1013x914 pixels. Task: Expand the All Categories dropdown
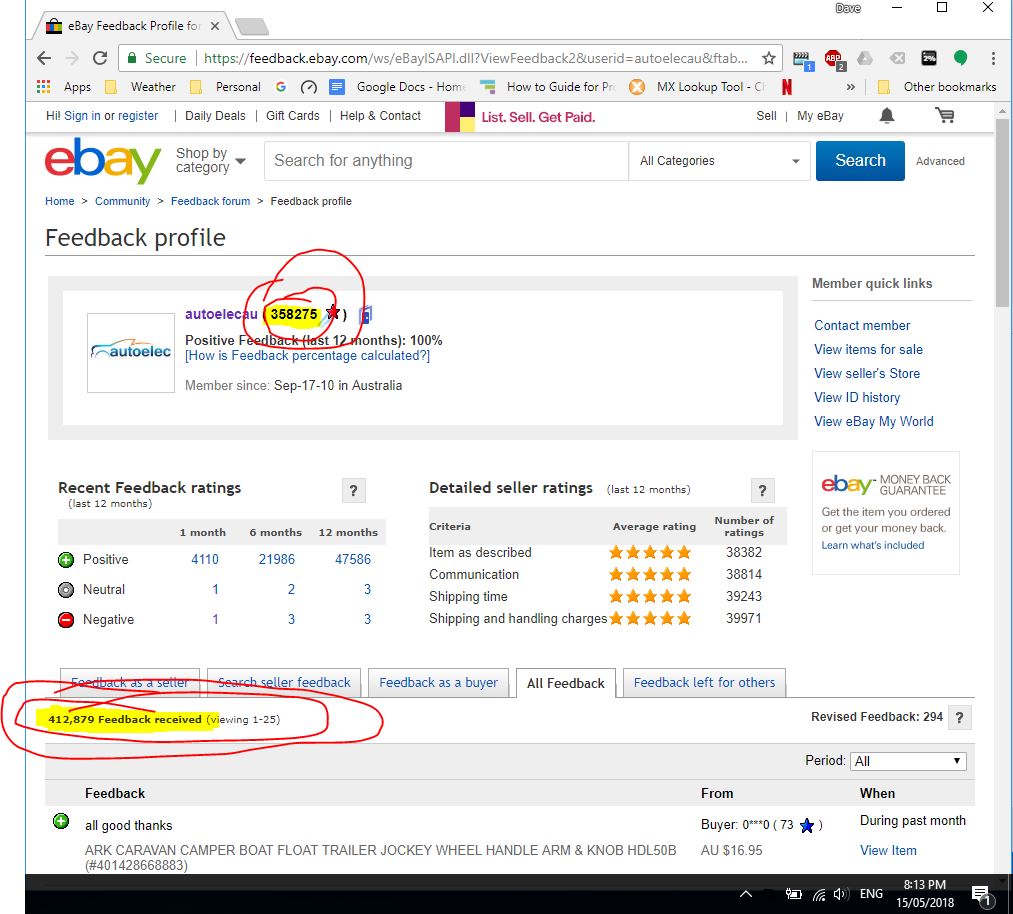[719, 161]
